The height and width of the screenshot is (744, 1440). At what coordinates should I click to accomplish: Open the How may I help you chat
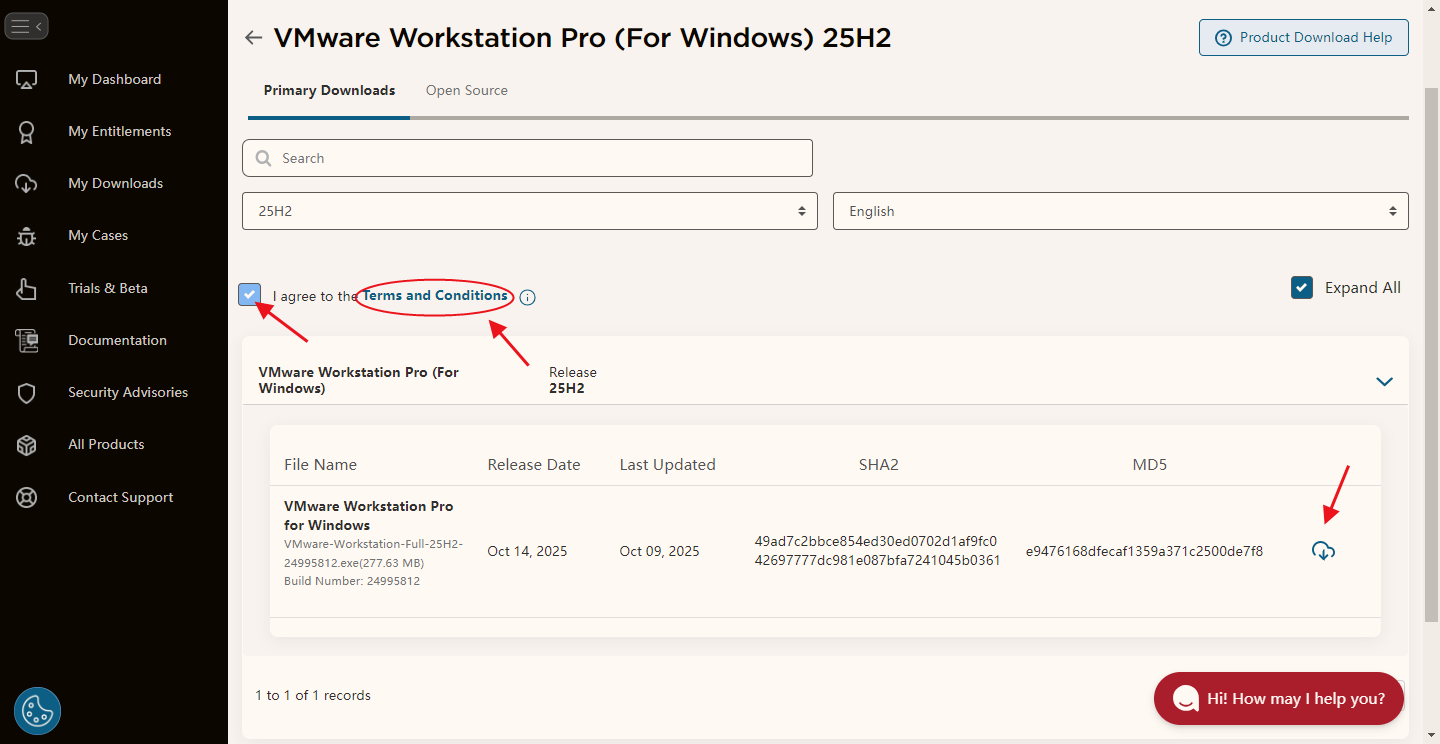click(x=1279, y=698)
